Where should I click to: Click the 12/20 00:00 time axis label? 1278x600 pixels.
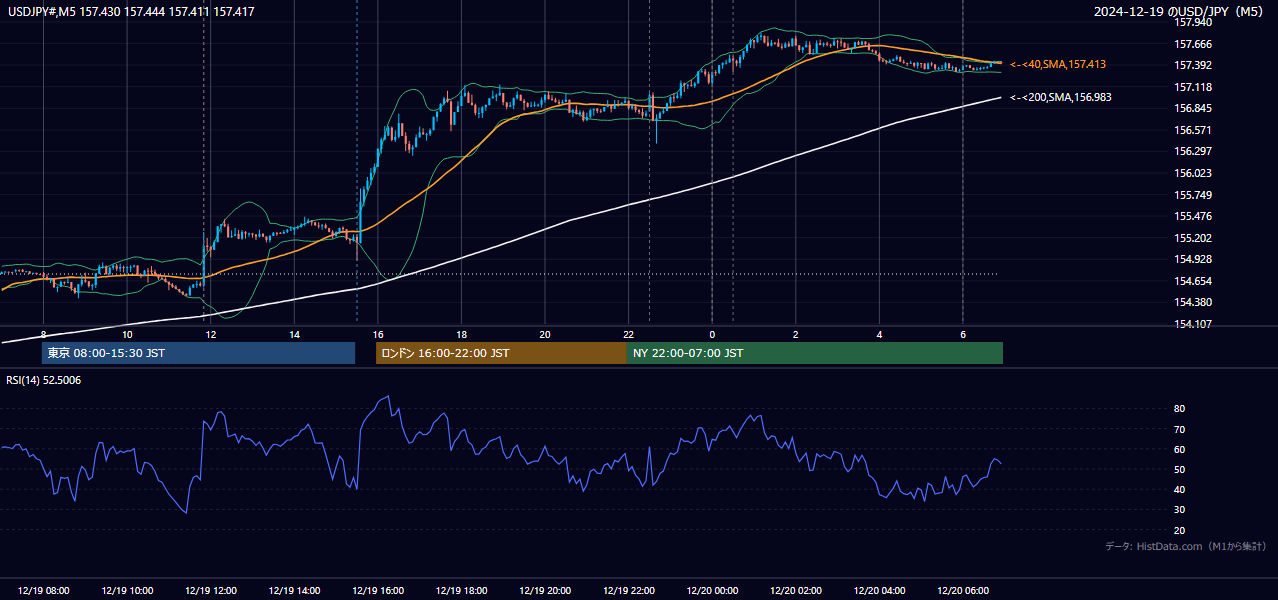(712, 591)
